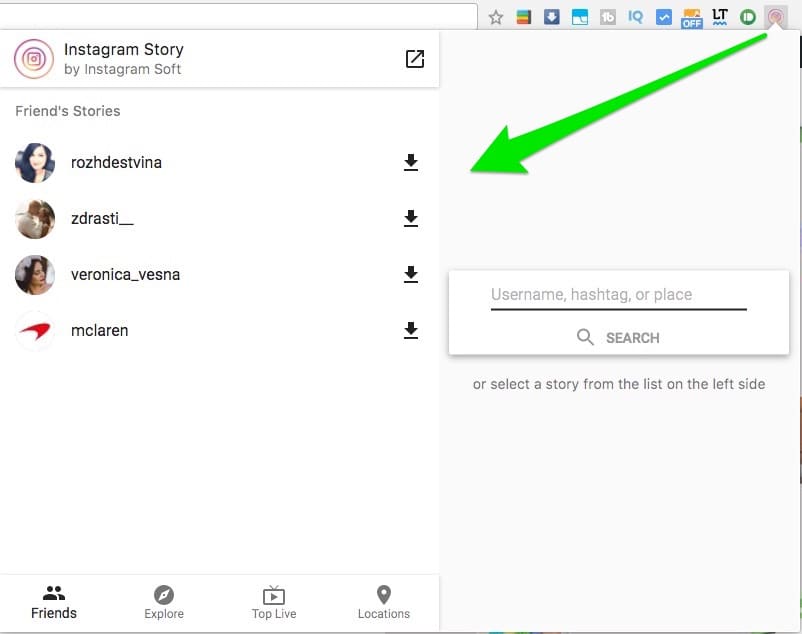Download zdrasti__ story

point(411,218)
